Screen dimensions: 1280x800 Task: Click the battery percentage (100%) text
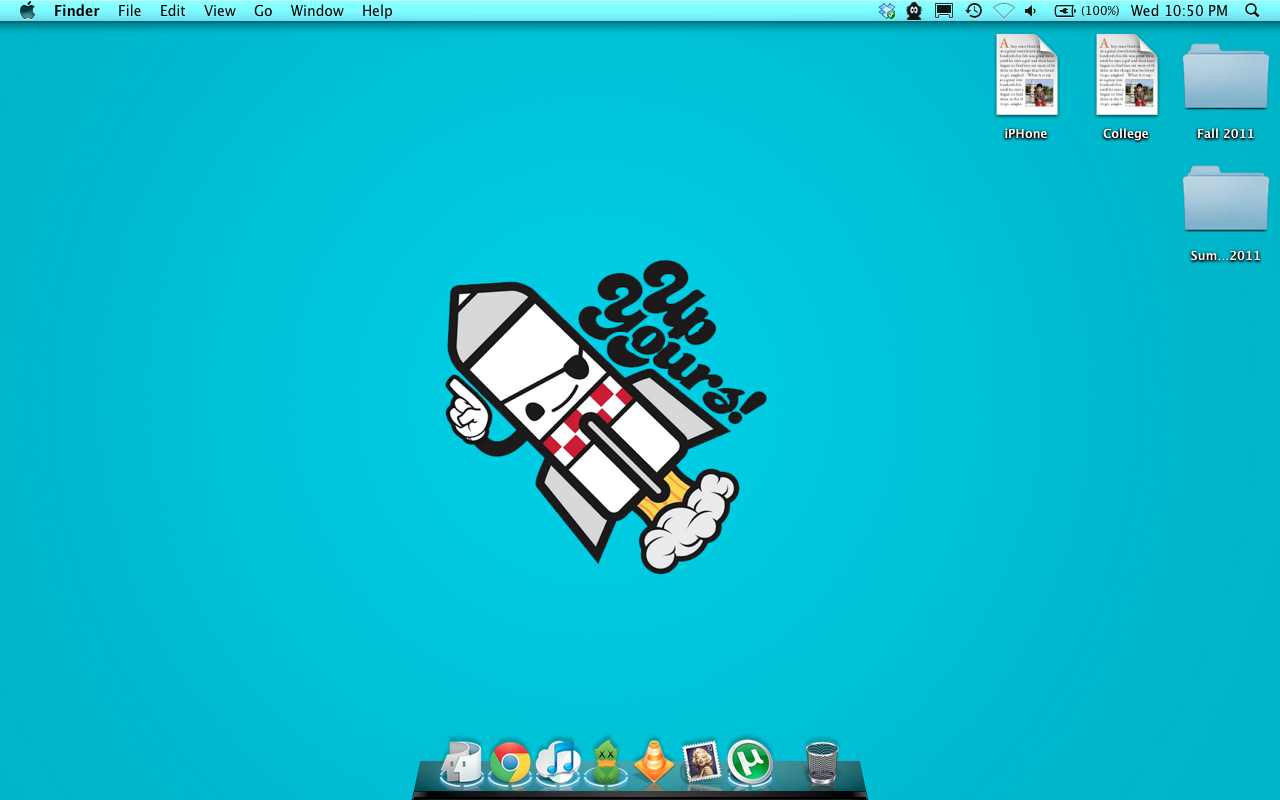(1100, 11)
